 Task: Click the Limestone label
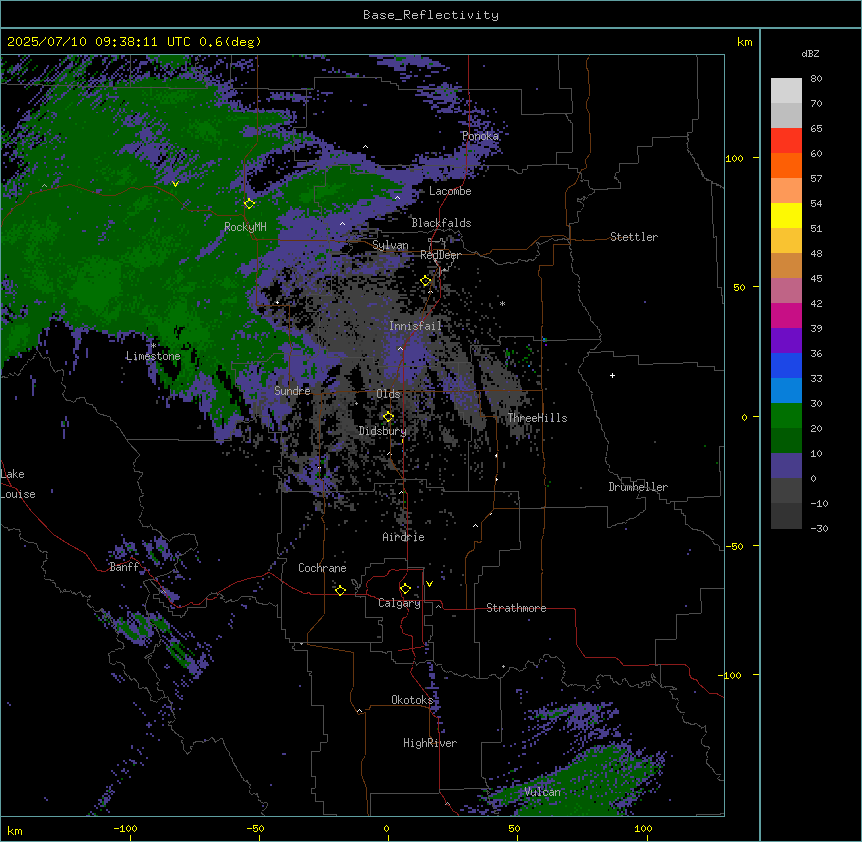[153, 356]
